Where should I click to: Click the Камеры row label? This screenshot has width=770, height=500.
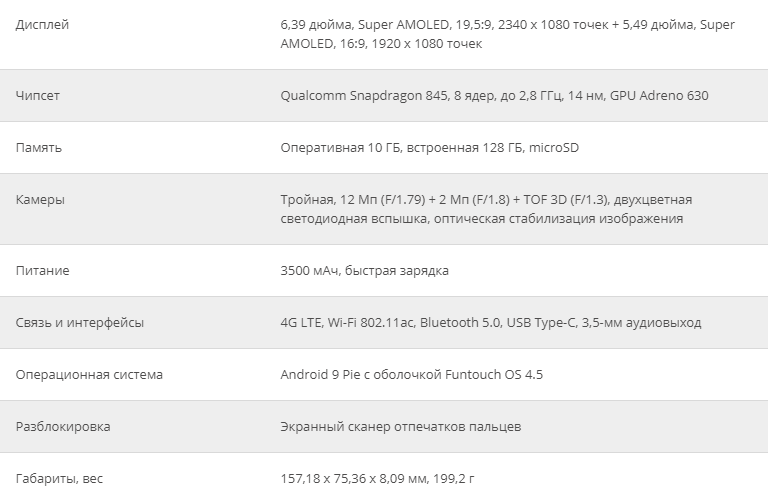pyautogui.click(x=40, y=199)
